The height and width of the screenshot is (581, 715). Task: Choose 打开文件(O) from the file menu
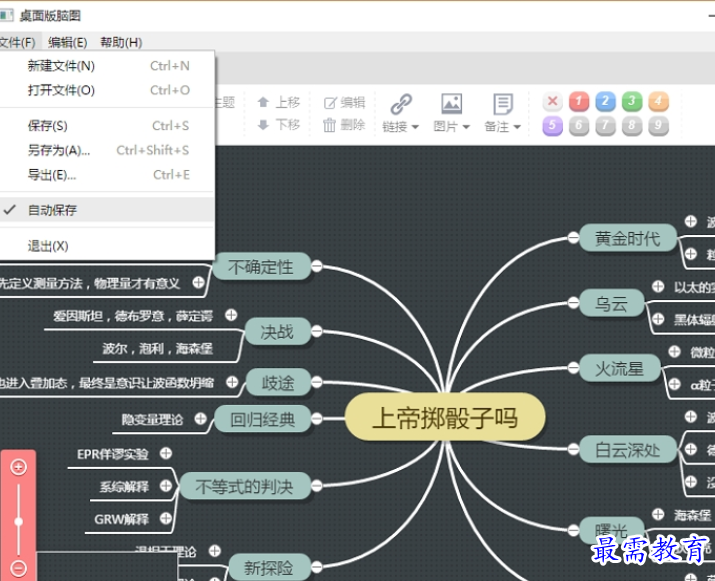point(107,90)
